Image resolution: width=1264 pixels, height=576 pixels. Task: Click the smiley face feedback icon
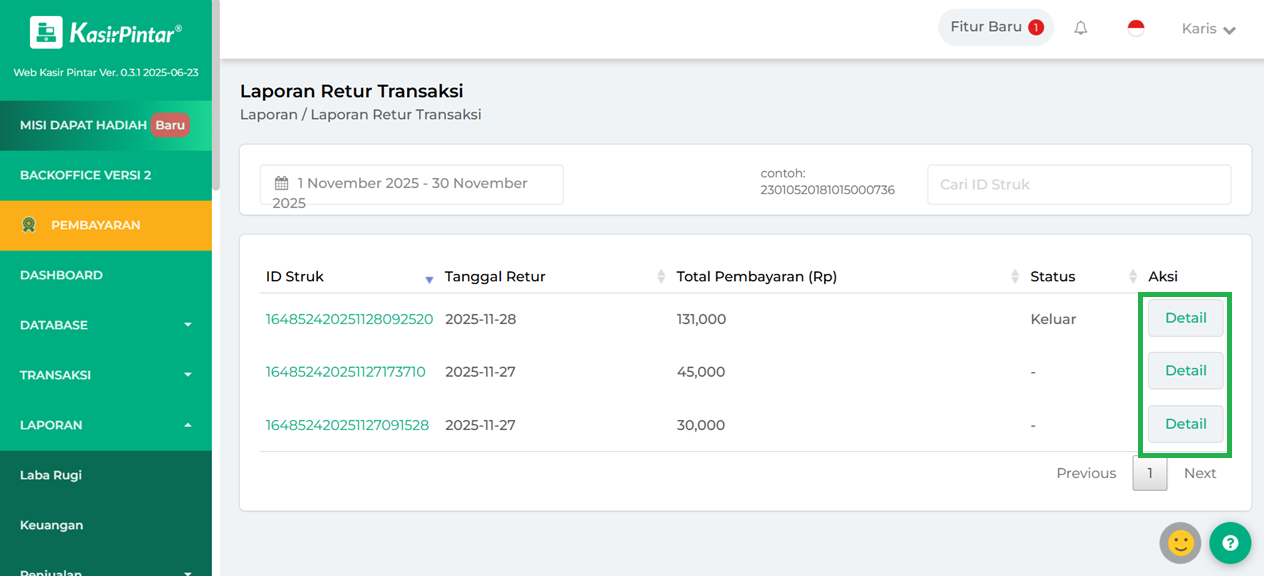point(1180,543)
